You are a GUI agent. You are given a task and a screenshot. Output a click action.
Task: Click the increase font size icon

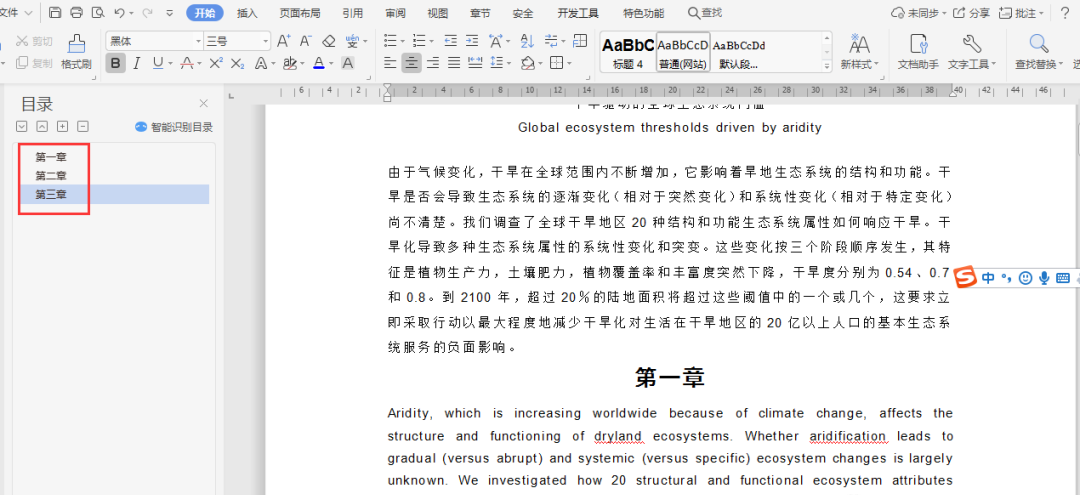(x=284, y=41)
